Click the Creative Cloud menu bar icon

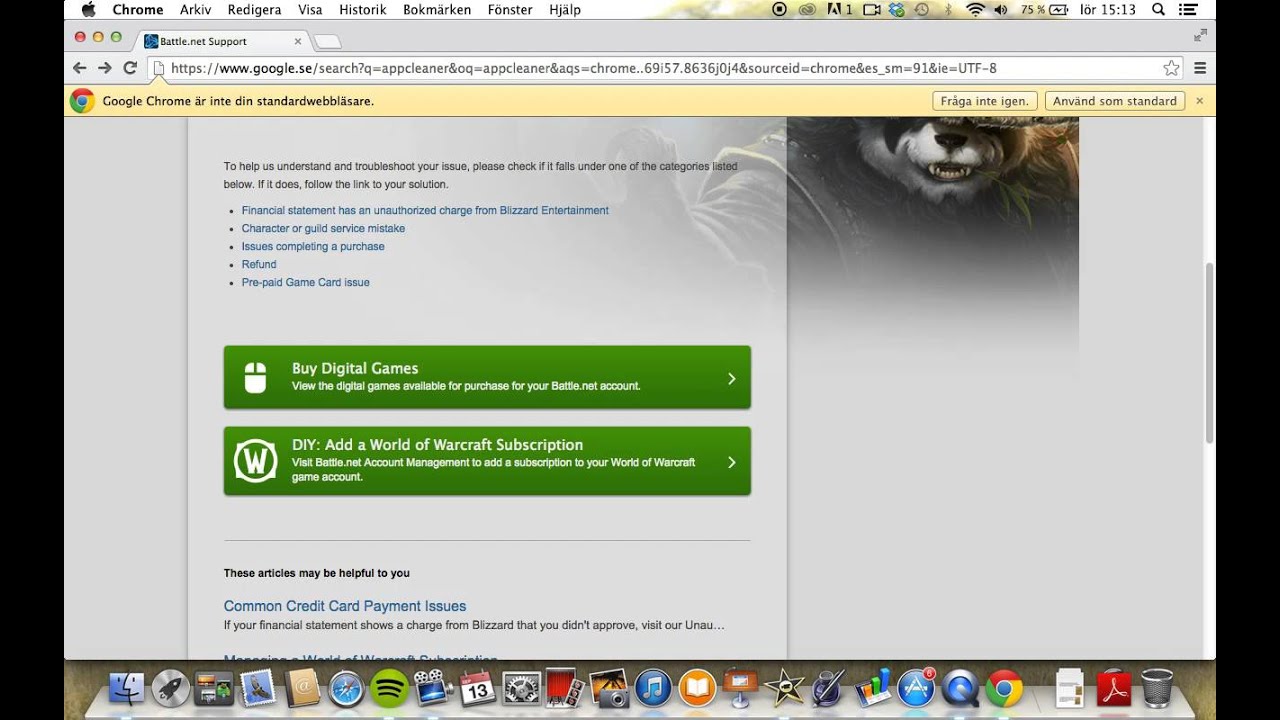tap(807, 10)
